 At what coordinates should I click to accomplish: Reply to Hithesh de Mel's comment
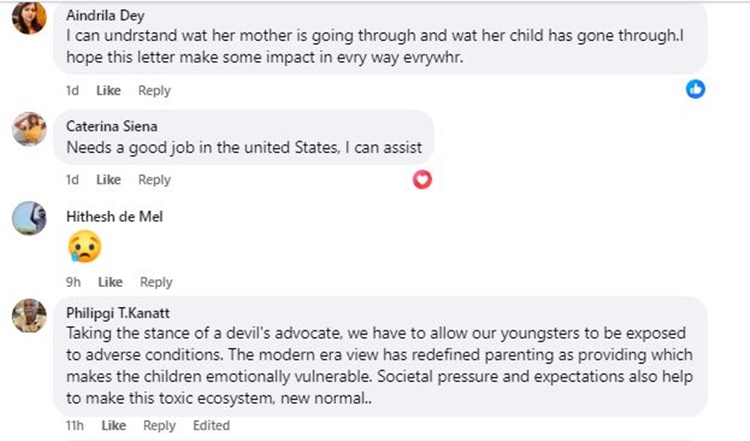(156, 282)
